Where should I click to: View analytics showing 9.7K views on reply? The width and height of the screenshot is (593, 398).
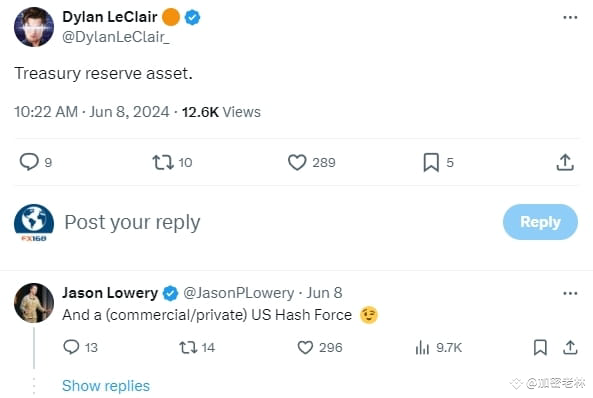(439, 347)
